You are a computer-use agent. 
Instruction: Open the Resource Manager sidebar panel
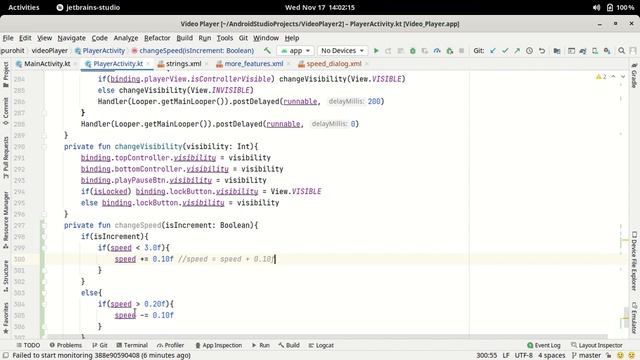(6, 220)
